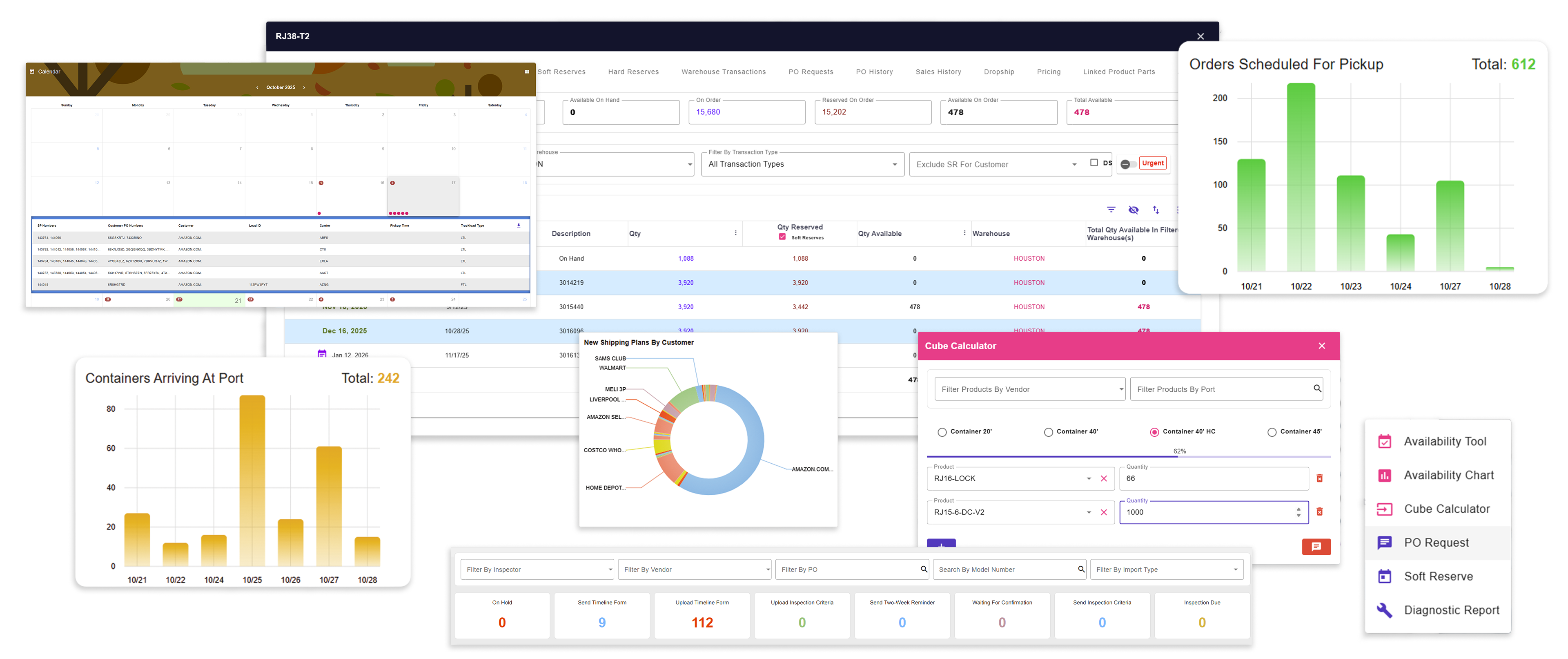
Task: Click the red comment button
Action: (1316, 546)
